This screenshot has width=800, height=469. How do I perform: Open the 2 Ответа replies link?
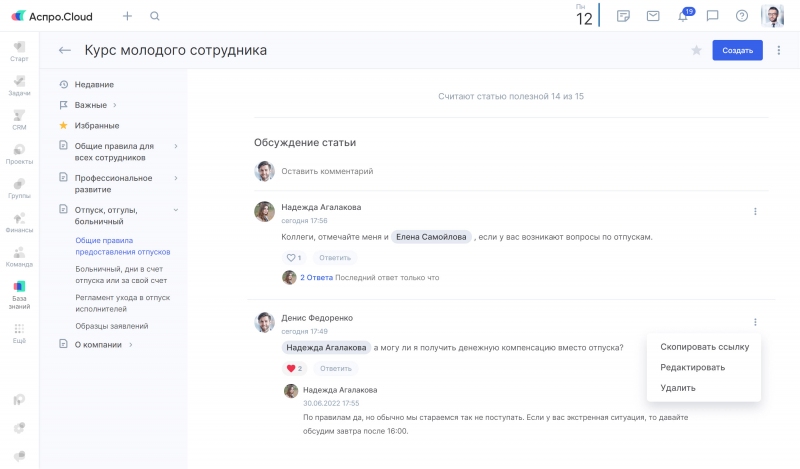(316, 278)
